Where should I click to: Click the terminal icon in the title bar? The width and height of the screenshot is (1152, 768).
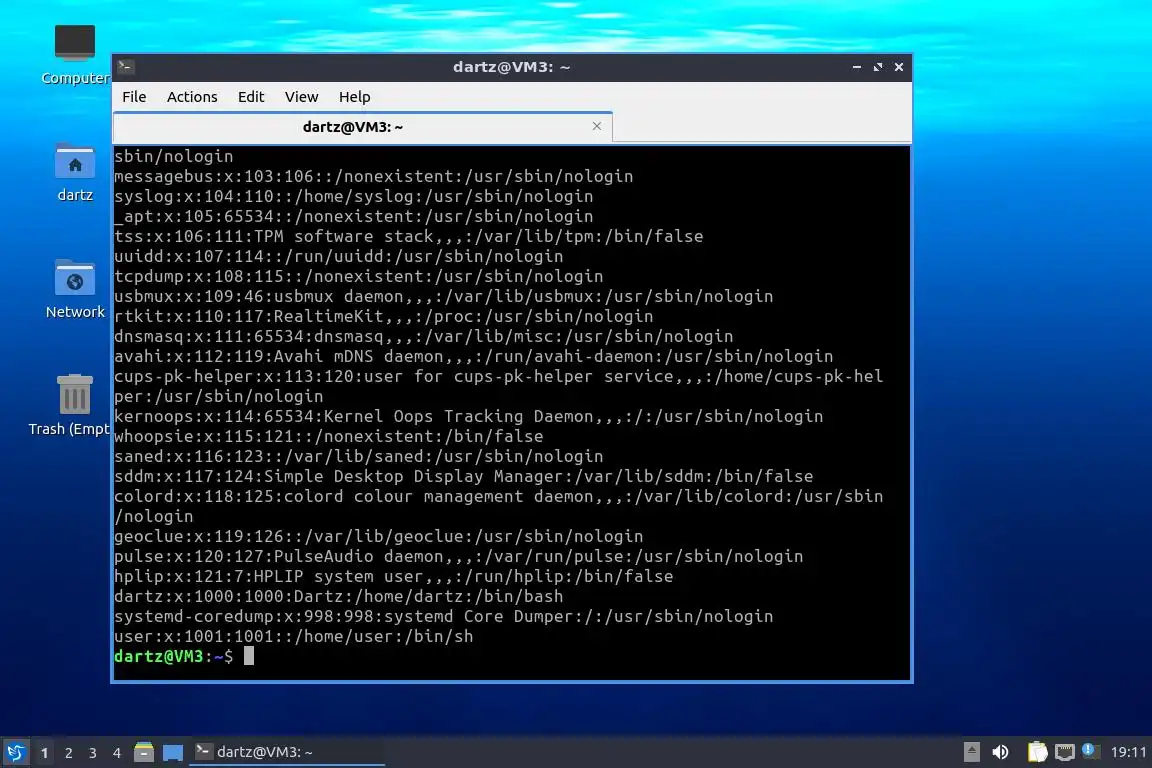tap(126, 67)
